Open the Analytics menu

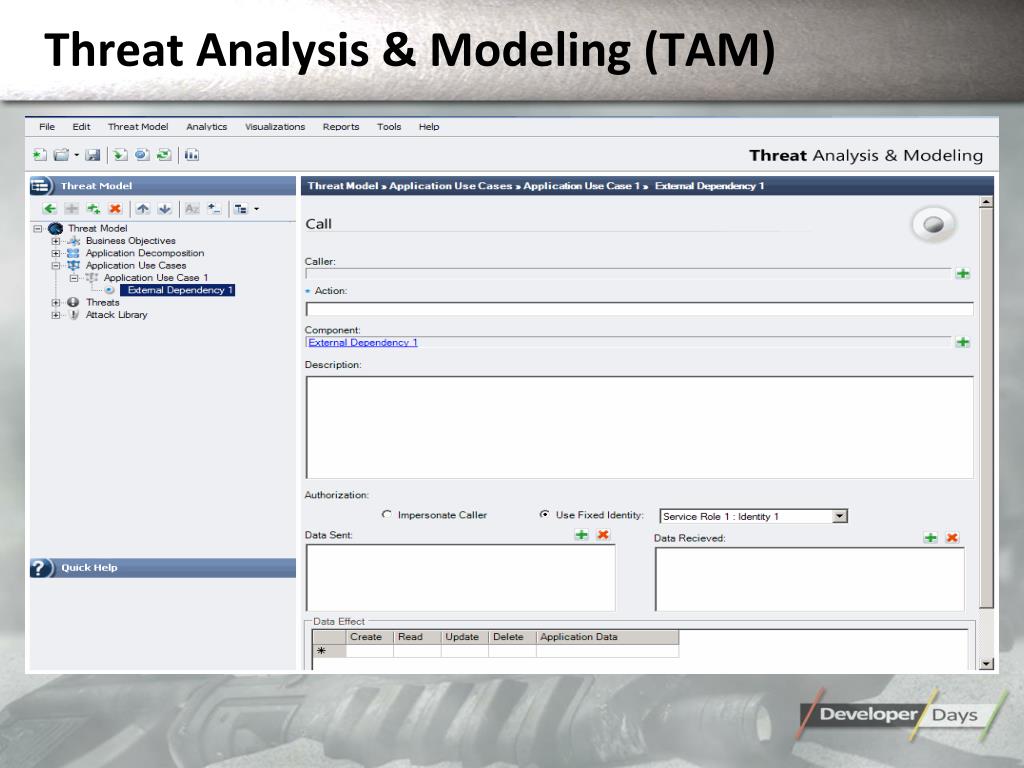(x=206, y=127)
